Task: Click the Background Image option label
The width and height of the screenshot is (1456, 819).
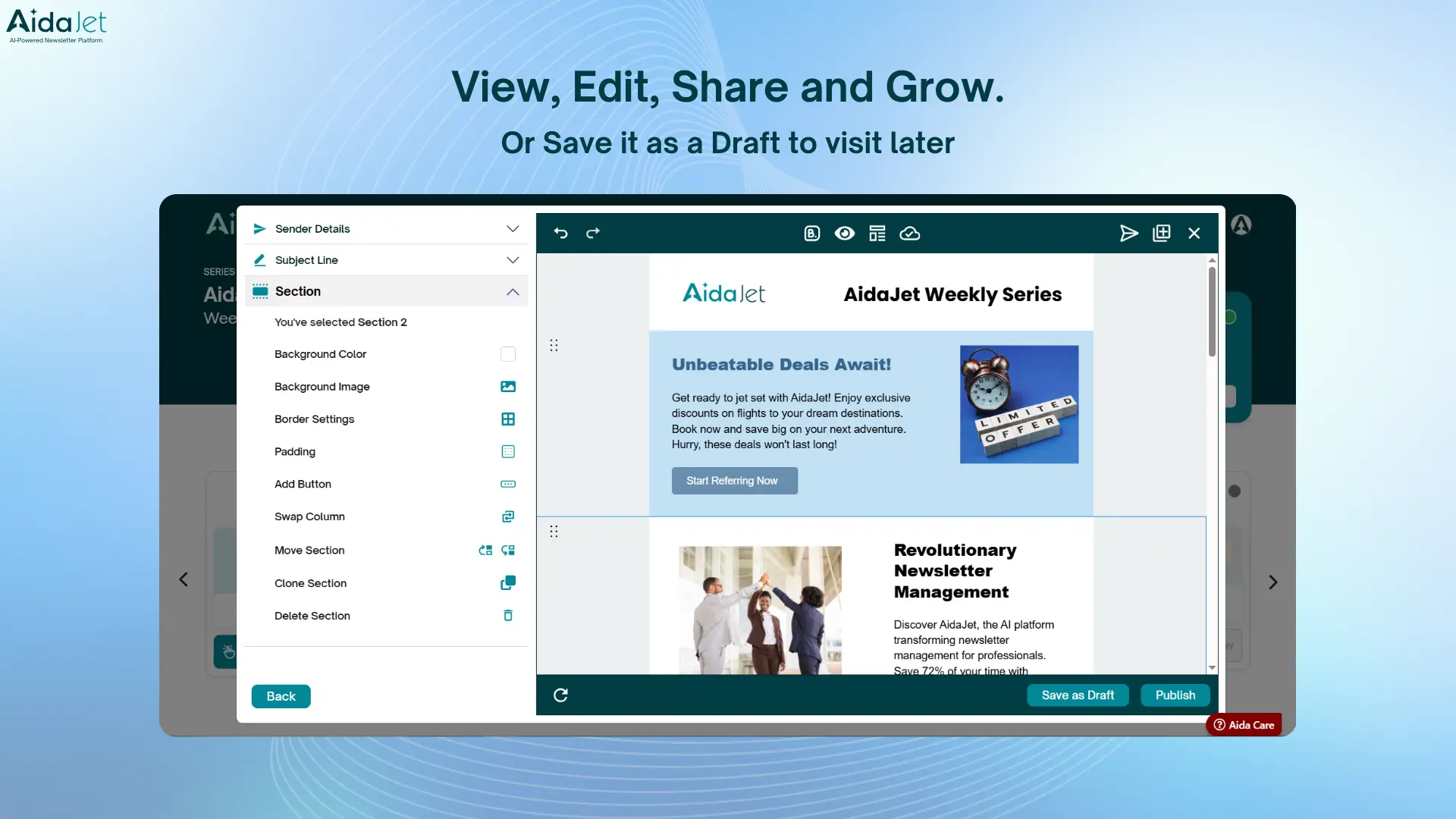Action: coord(322,387)
